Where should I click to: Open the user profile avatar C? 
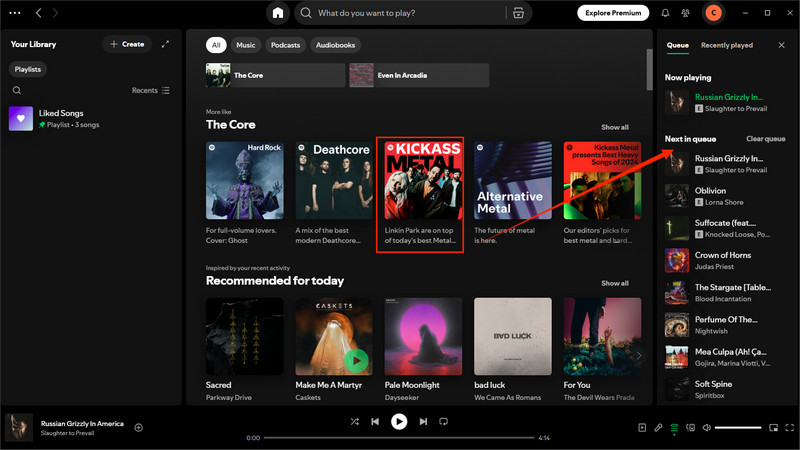tap(713, 13)
